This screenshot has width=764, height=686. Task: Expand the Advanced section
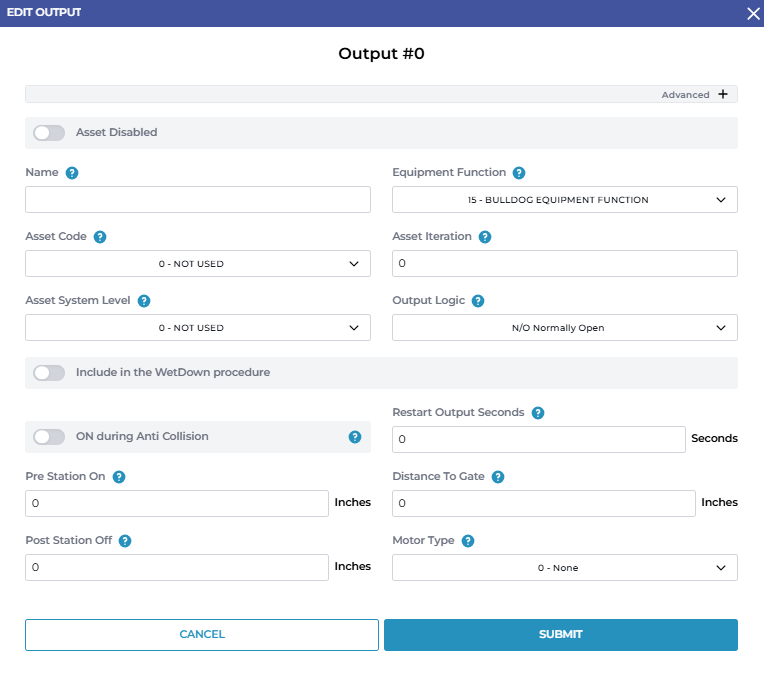pyautogui.click(x=722, y=95)
